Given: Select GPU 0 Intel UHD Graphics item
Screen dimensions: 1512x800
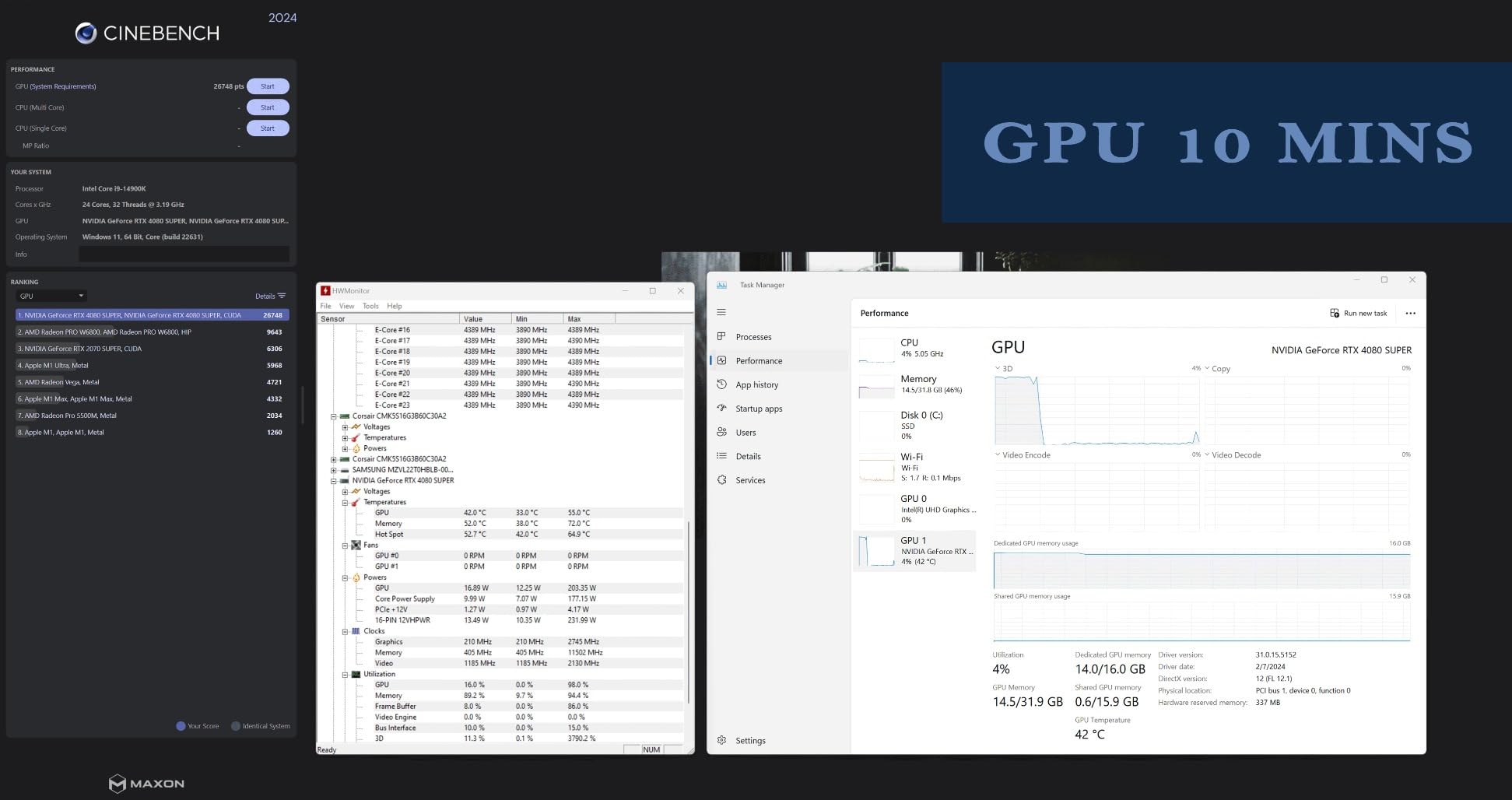Looking at the screenshot, I should [x=915, y=510].
